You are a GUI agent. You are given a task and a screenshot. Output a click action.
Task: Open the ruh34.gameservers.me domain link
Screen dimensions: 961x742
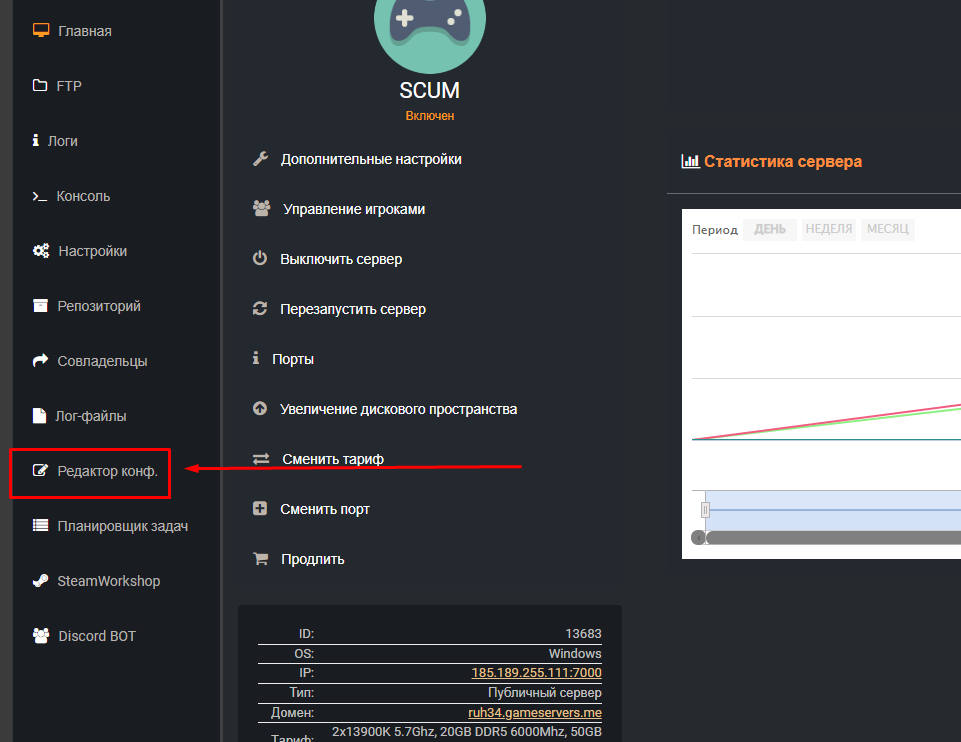[x=534, y=713]
